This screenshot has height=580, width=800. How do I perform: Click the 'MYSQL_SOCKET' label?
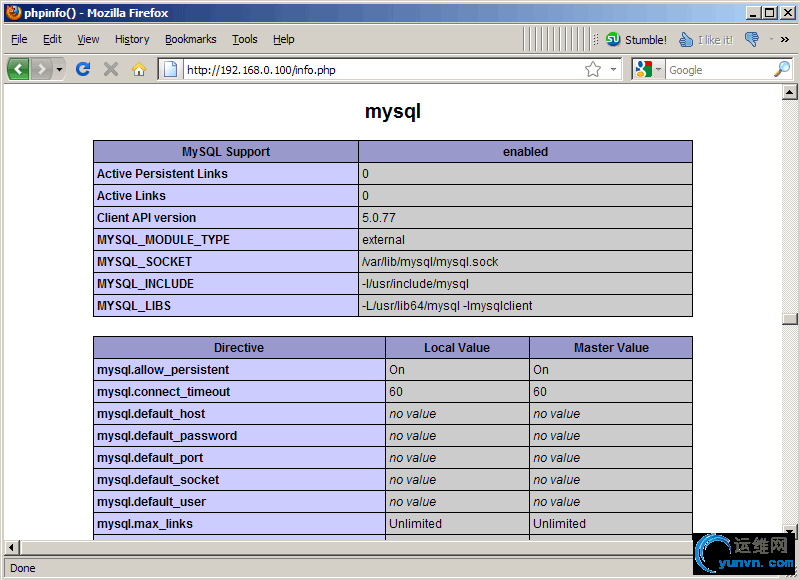tap(144, 262)
